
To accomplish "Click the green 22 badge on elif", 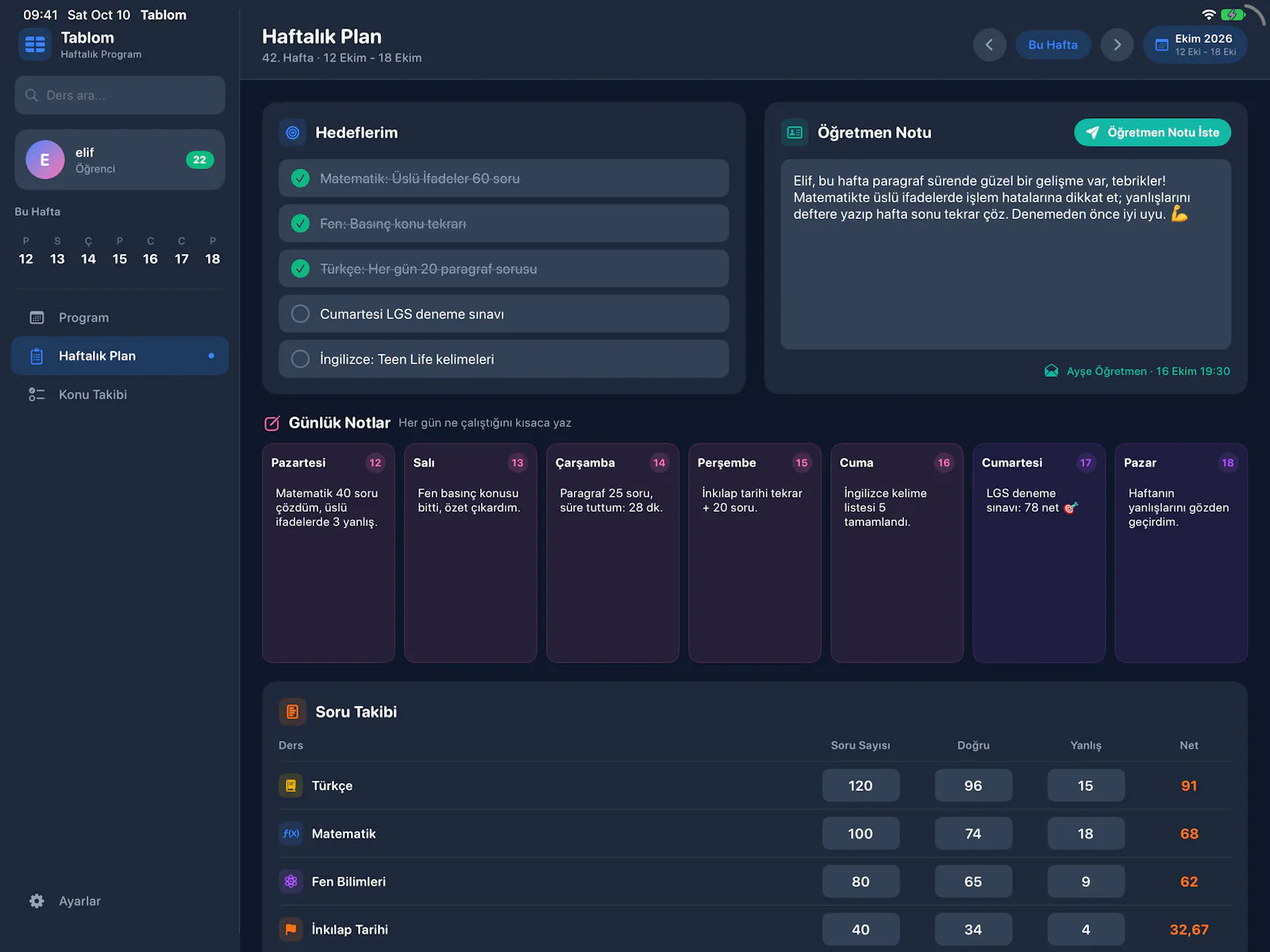I will click(199, 159).
